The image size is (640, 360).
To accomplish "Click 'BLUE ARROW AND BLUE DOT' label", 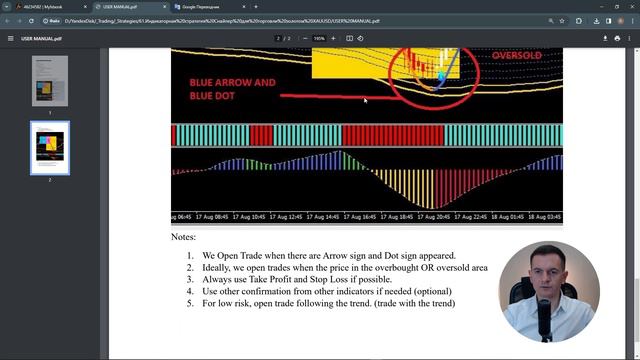I will point(232,89).
